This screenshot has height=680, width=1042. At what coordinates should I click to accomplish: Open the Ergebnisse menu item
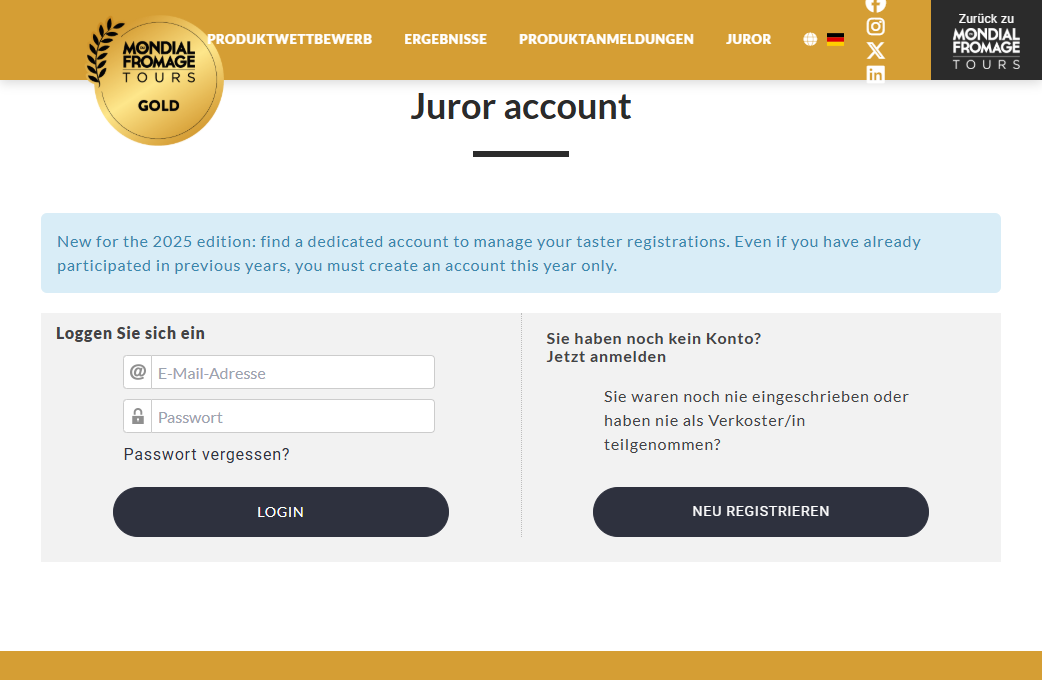point(445,39)
